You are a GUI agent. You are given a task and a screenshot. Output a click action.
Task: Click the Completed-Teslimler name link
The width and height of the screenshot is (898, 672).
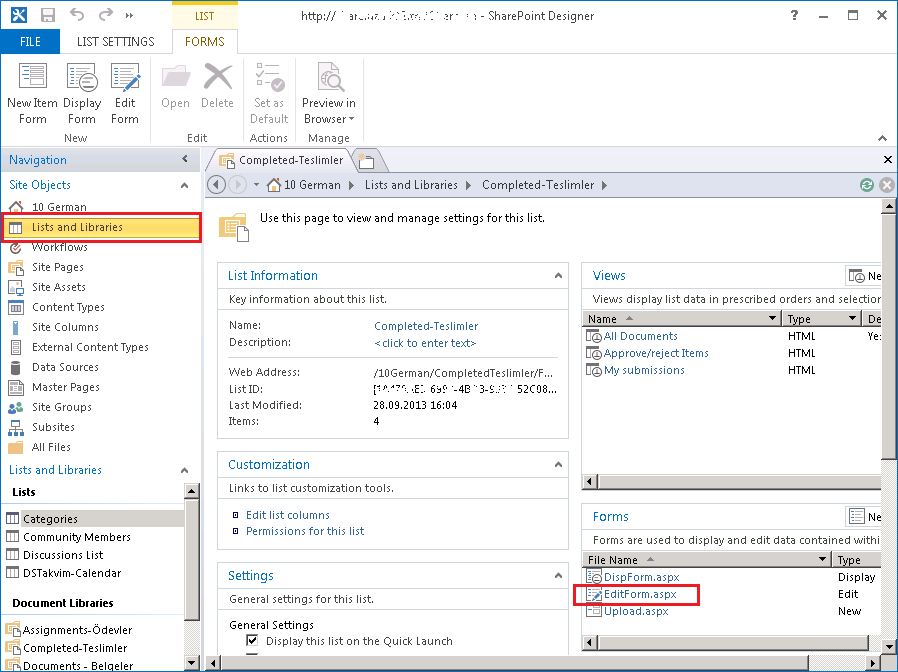(x=426, y=326)
